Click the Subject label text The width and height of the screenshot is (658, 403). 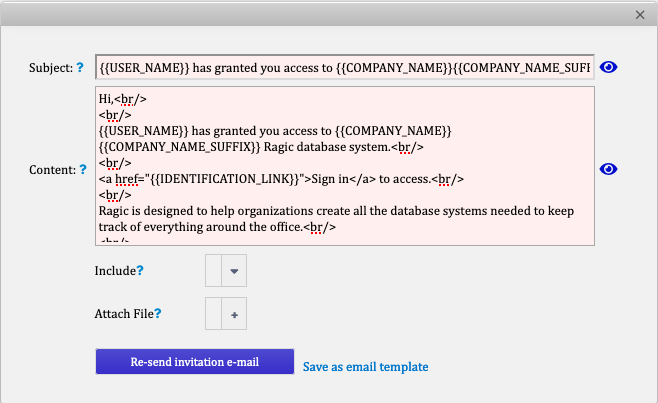pyautogui.click(x=51, y=68)
